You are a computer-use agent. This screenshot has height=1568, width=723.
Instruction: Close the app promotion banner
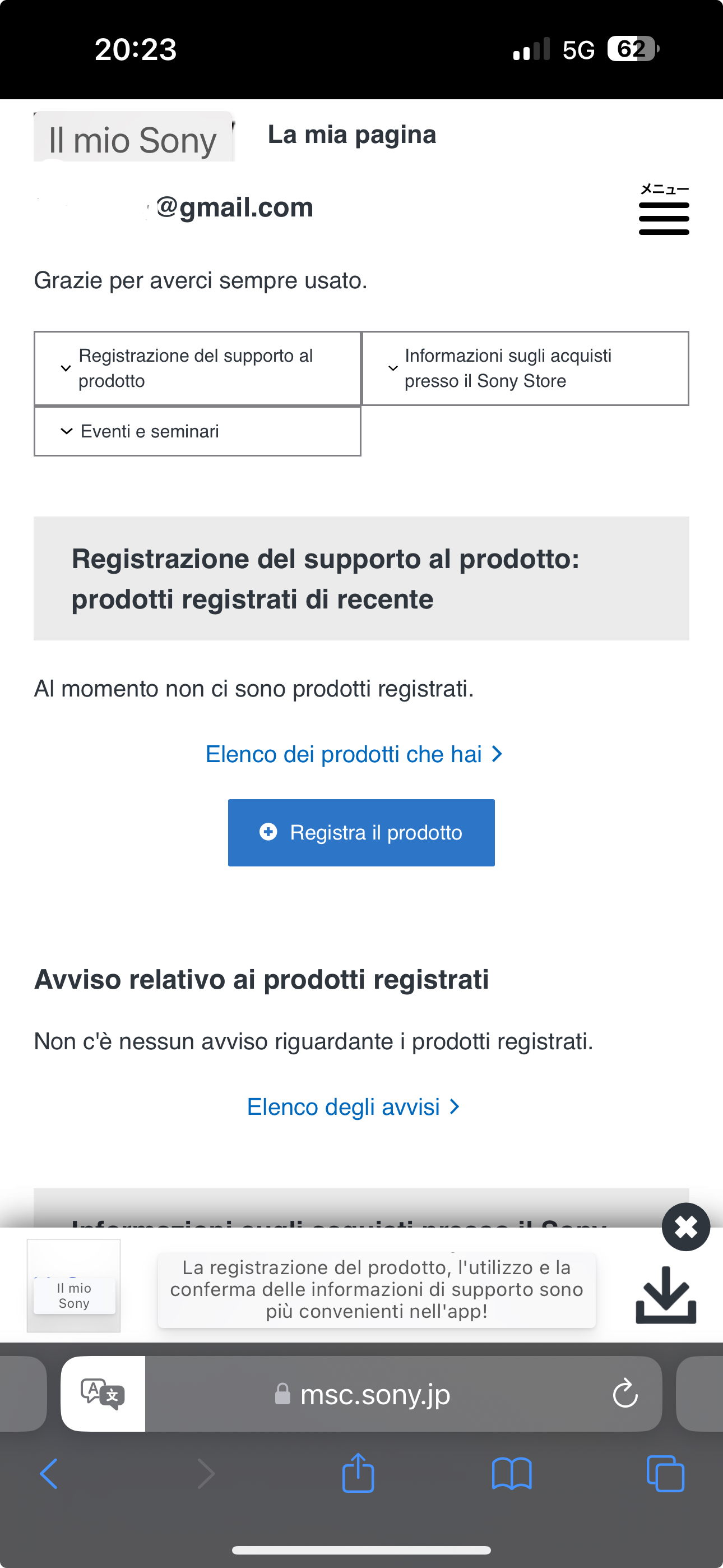point(686,1226)
